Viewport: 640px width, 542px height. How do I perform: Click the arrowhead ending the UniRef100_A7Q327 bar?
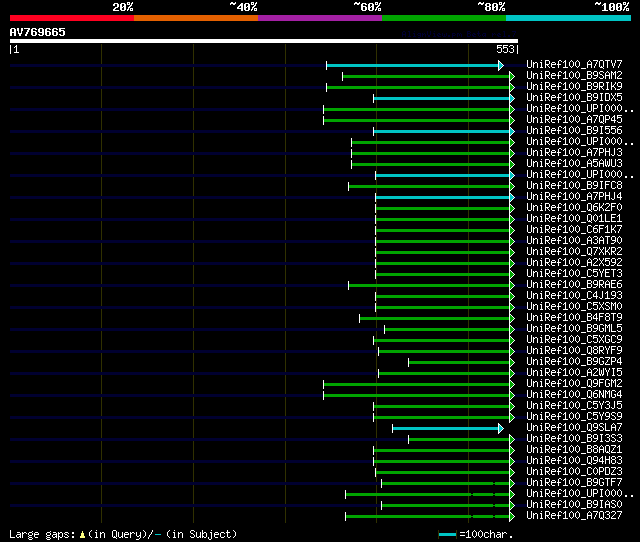click(x=512, y=517)
